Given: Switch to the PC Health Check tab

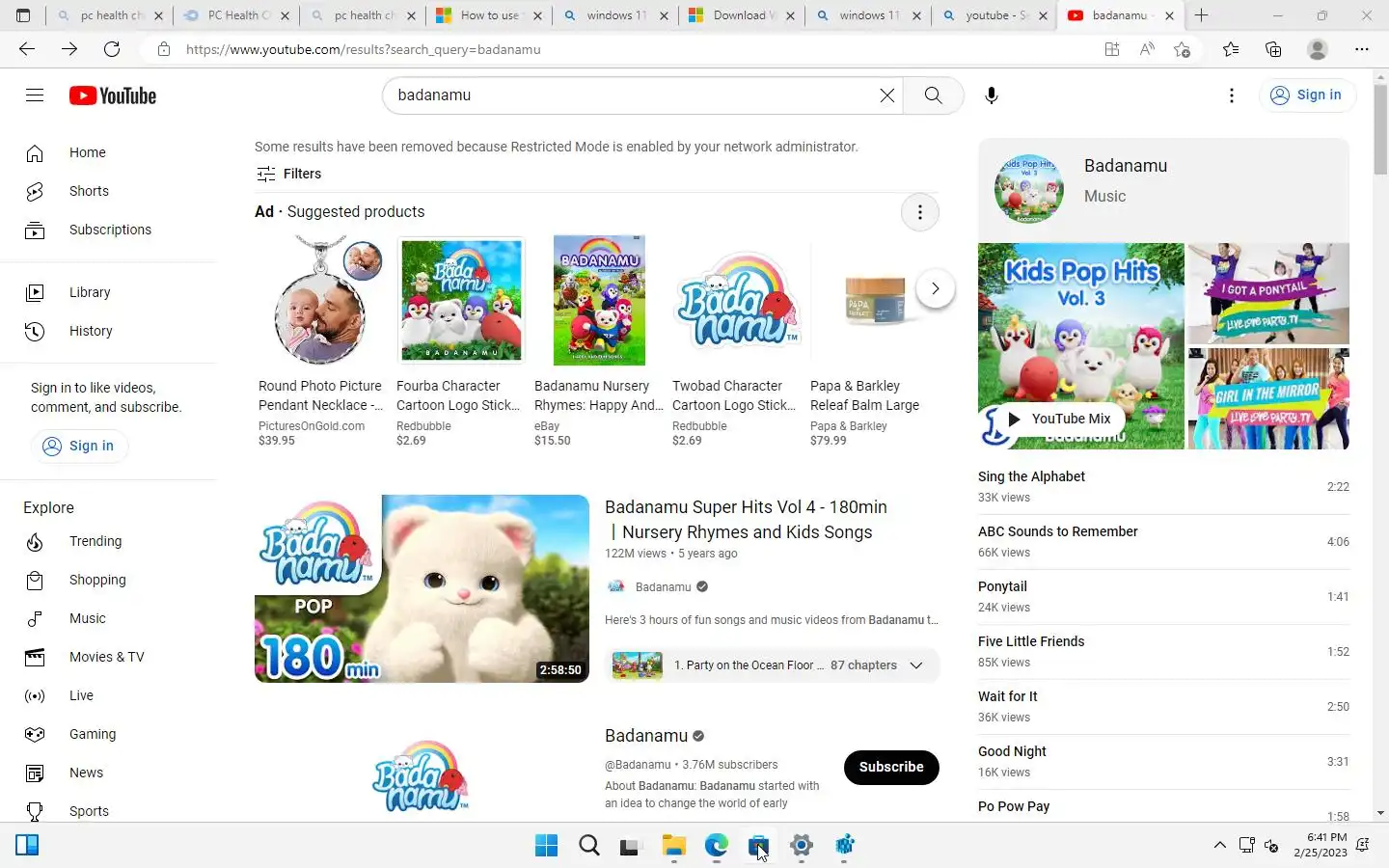Looking at the screenshot, I should tap(239, 15).
